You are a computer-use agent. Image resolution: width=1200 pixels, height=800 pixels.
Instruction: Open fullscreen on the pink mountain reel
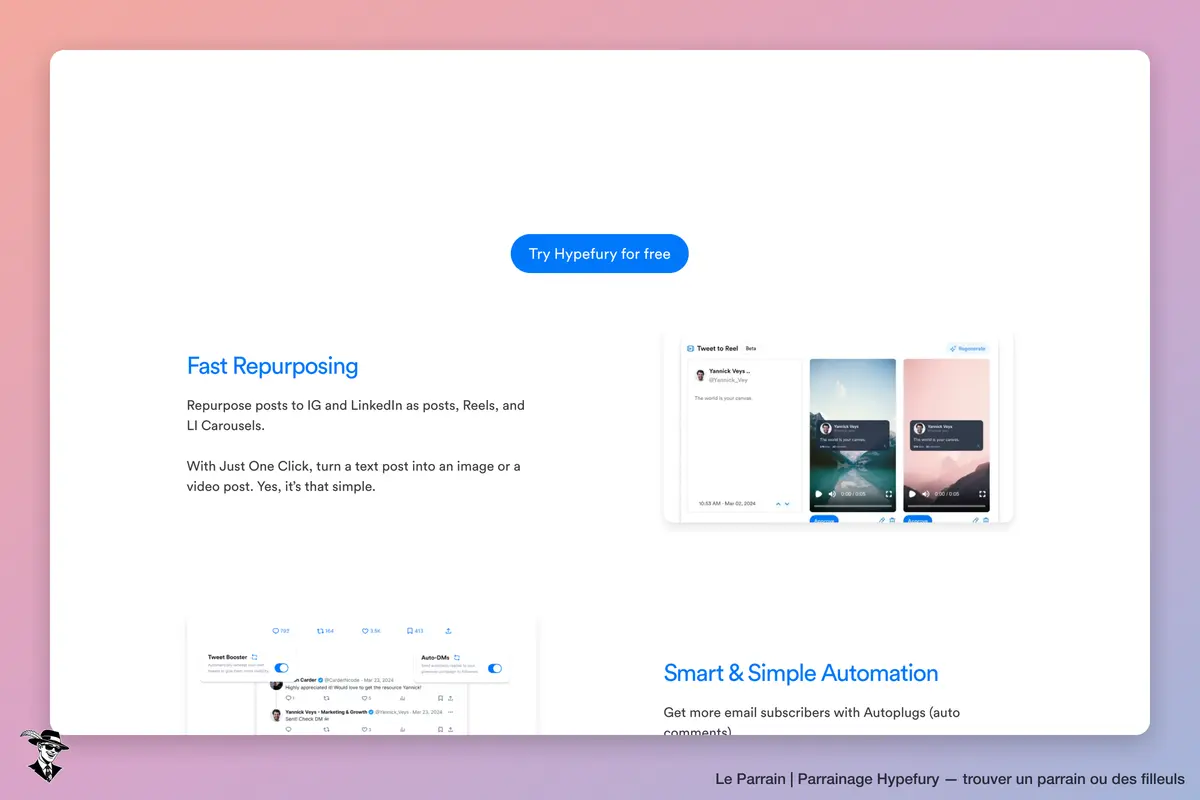point(983,494)
